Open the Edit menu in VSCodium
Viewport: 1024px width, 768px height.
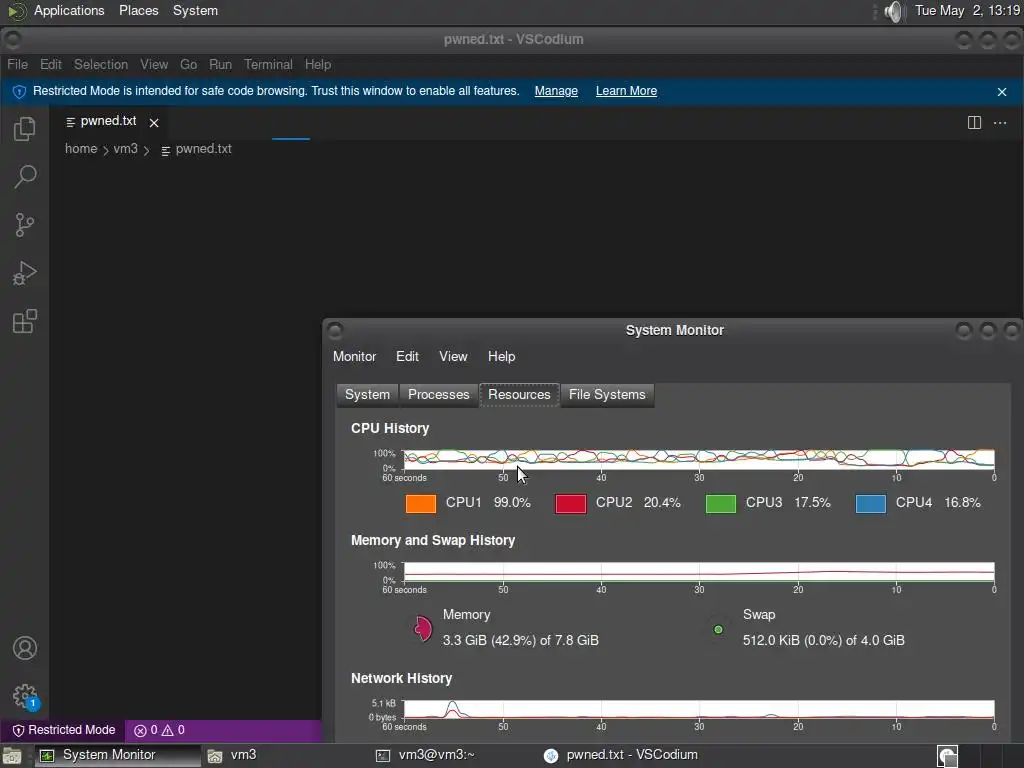click(50, 65)
